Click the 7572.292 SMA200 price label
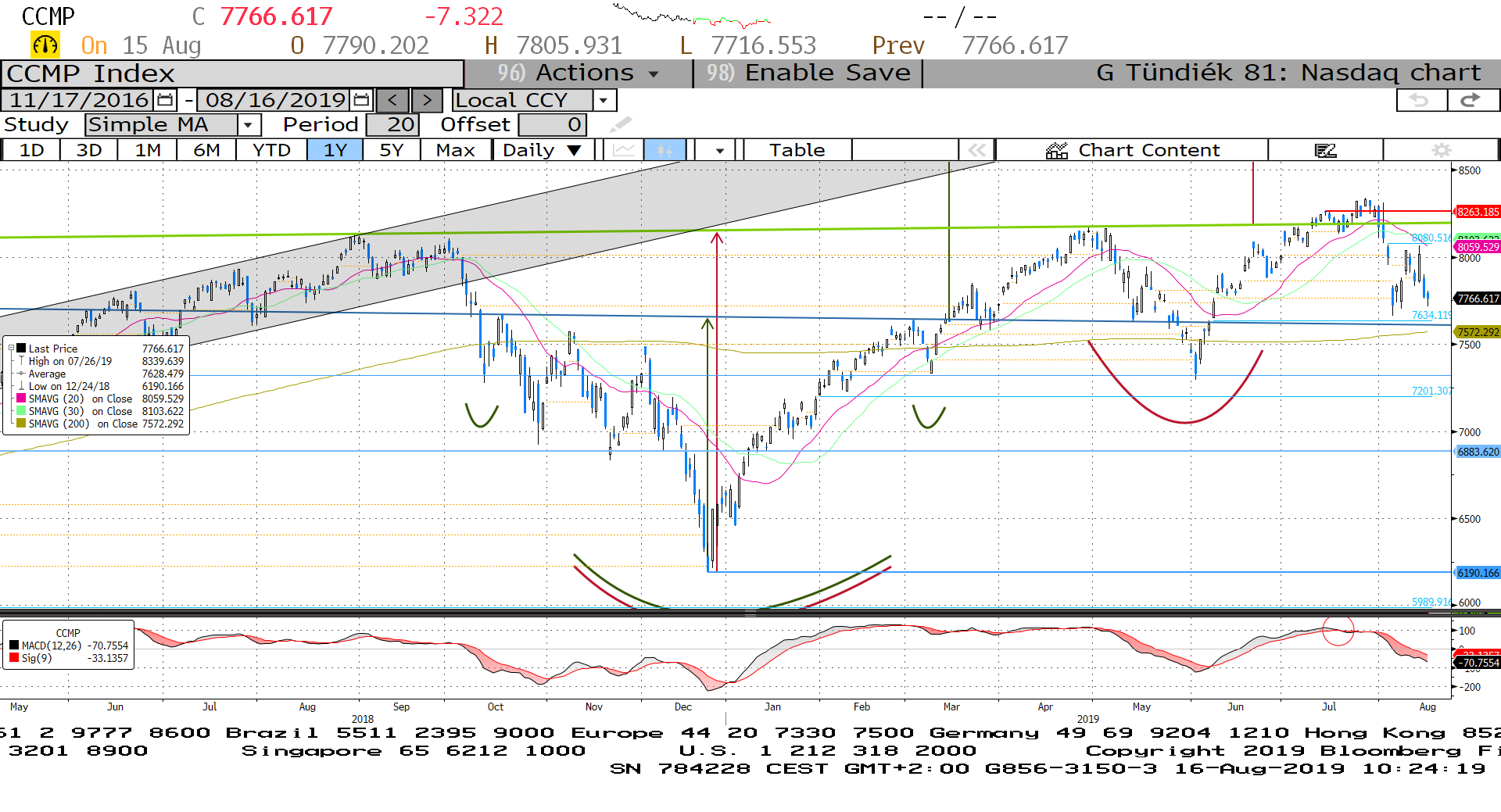The image size is (1501, 812). pyautogui.click(x=1478, y=332)
